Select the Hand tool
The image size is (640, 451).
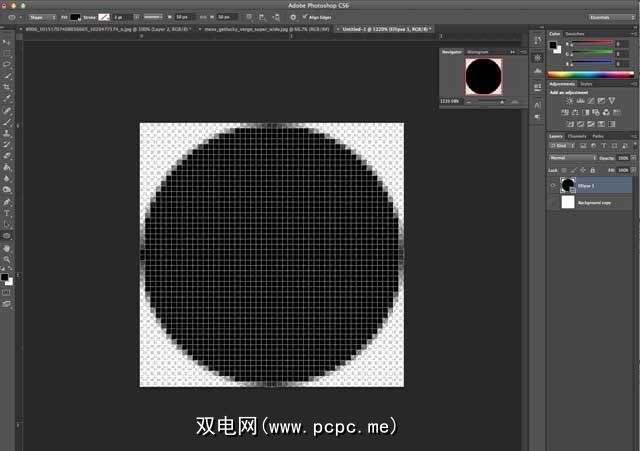[7, 248]
